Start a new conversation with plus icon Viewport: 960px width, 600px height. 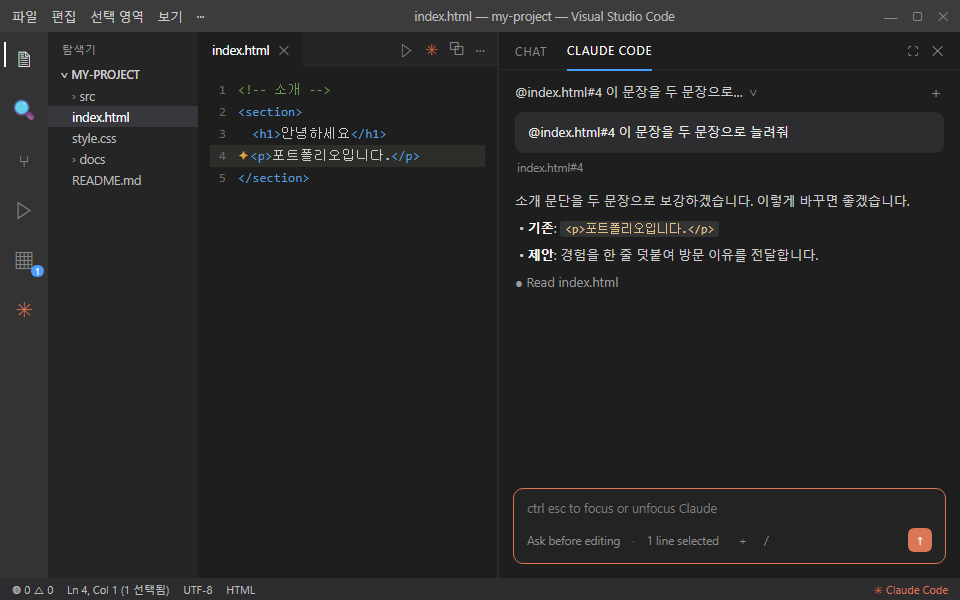[x=936, y=93]
